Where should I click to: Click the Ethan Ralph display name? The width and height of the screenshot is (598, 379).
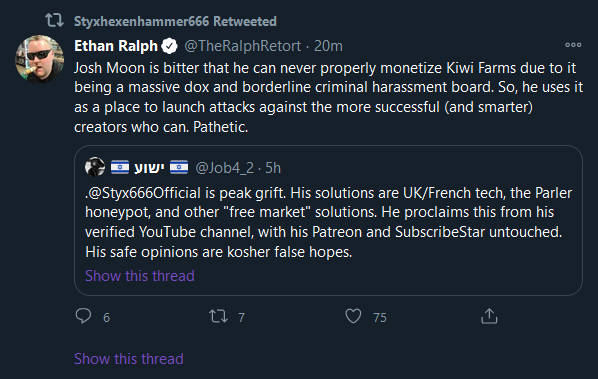[x=116, y=46]
